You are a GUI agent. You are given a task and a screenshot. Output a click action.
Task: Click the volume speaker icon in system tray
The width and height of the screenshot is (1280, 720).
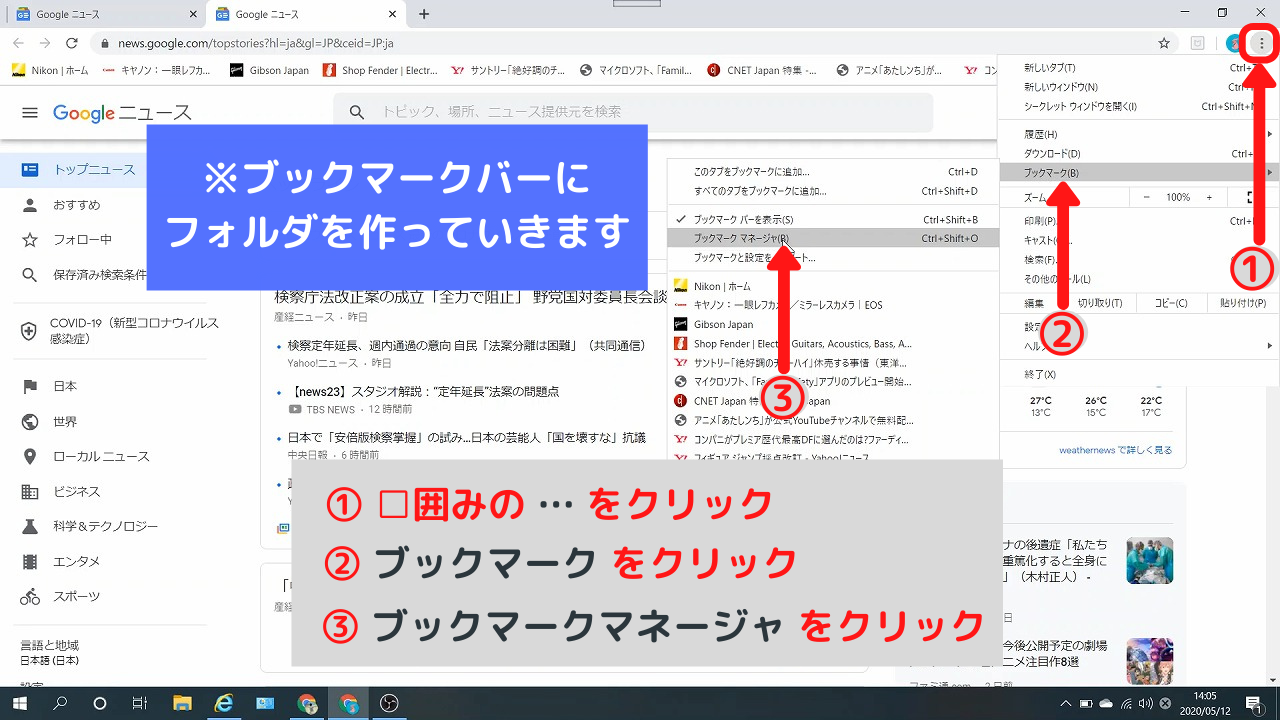tap(1148, 703)
